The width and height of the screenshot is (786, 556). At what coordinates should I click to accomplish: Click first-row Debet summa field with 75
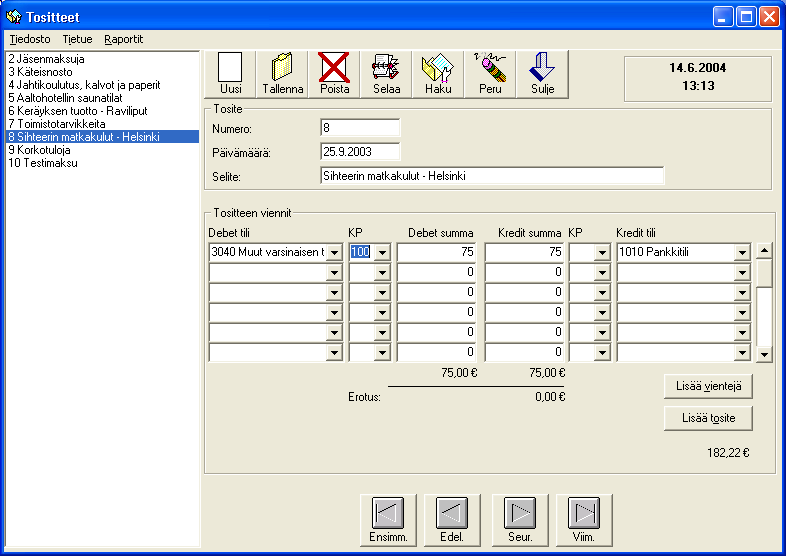pos(436,252)
